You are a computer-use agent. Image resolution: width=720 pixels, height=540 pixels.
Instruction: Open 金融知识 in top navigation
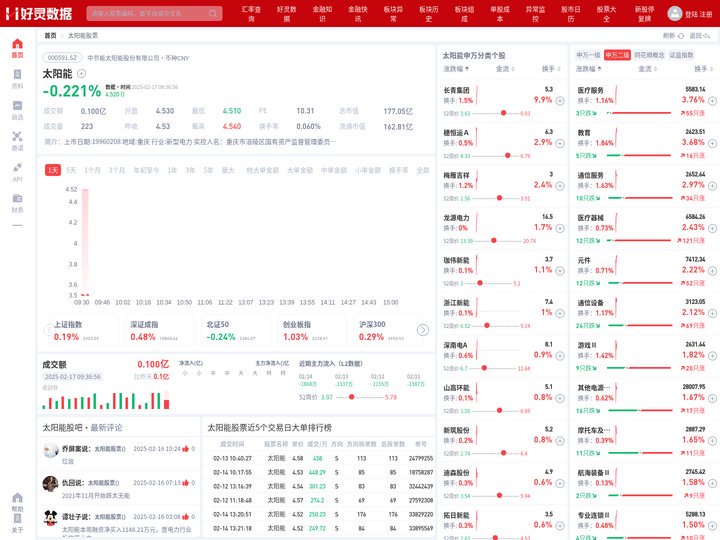point(322,14)
